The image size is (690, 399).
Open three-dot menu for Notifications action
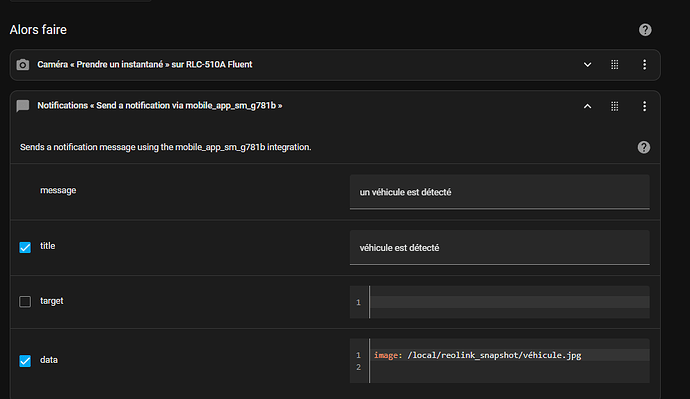coord(644,106)
